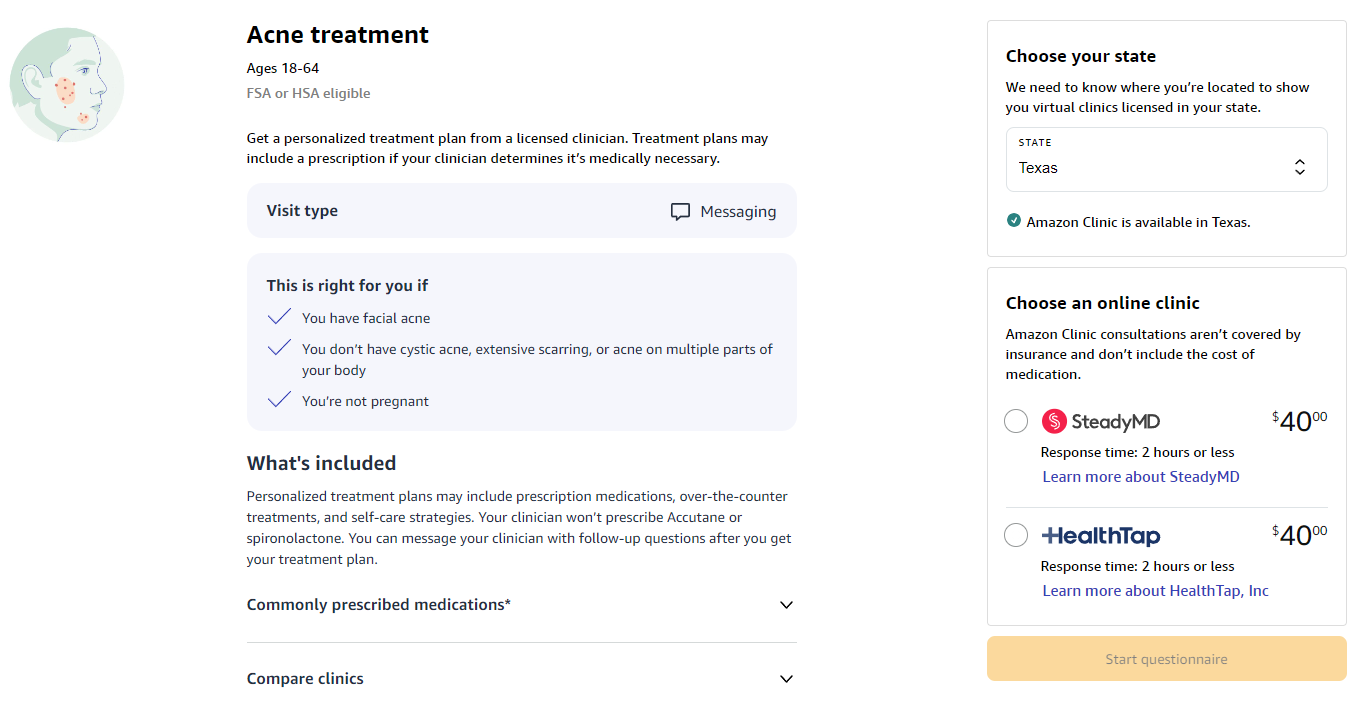Viewport: 1359px width, 704px height.
Task: Click the SteadyMD $40 price
Action: (1299, 422)
